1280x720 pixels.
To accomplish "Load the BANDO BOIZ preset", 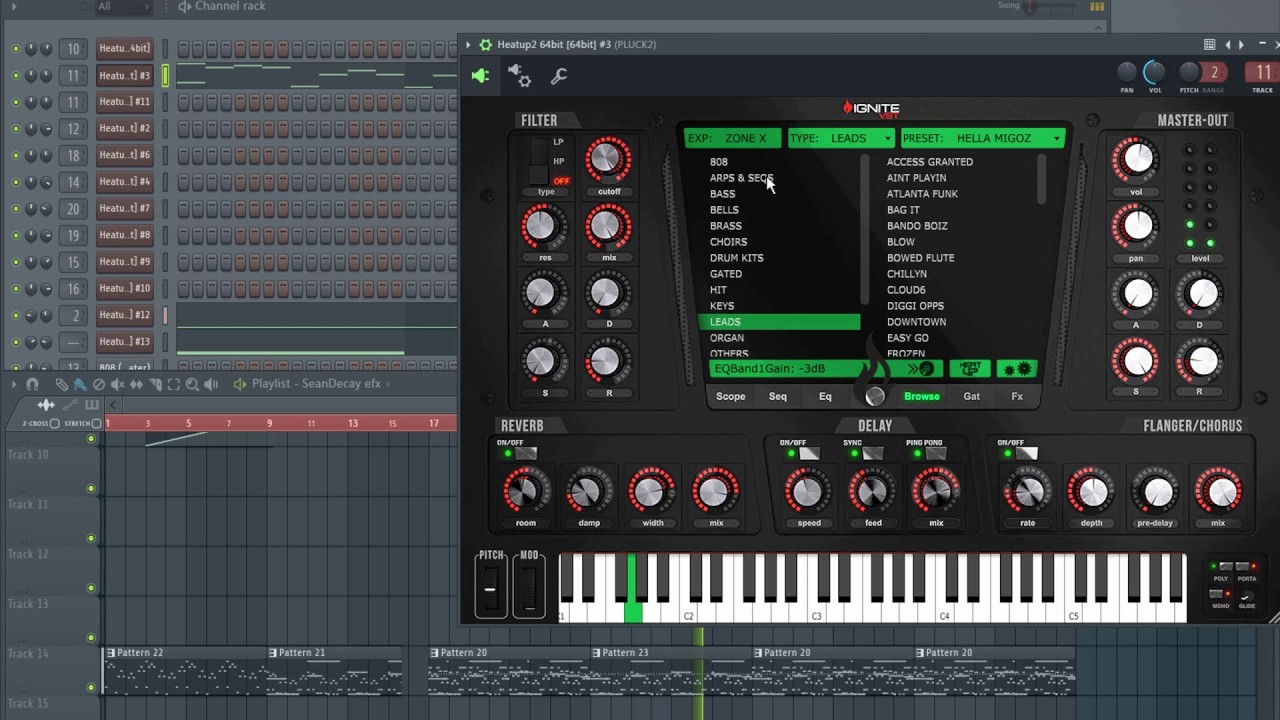I will tap(917, 226).
